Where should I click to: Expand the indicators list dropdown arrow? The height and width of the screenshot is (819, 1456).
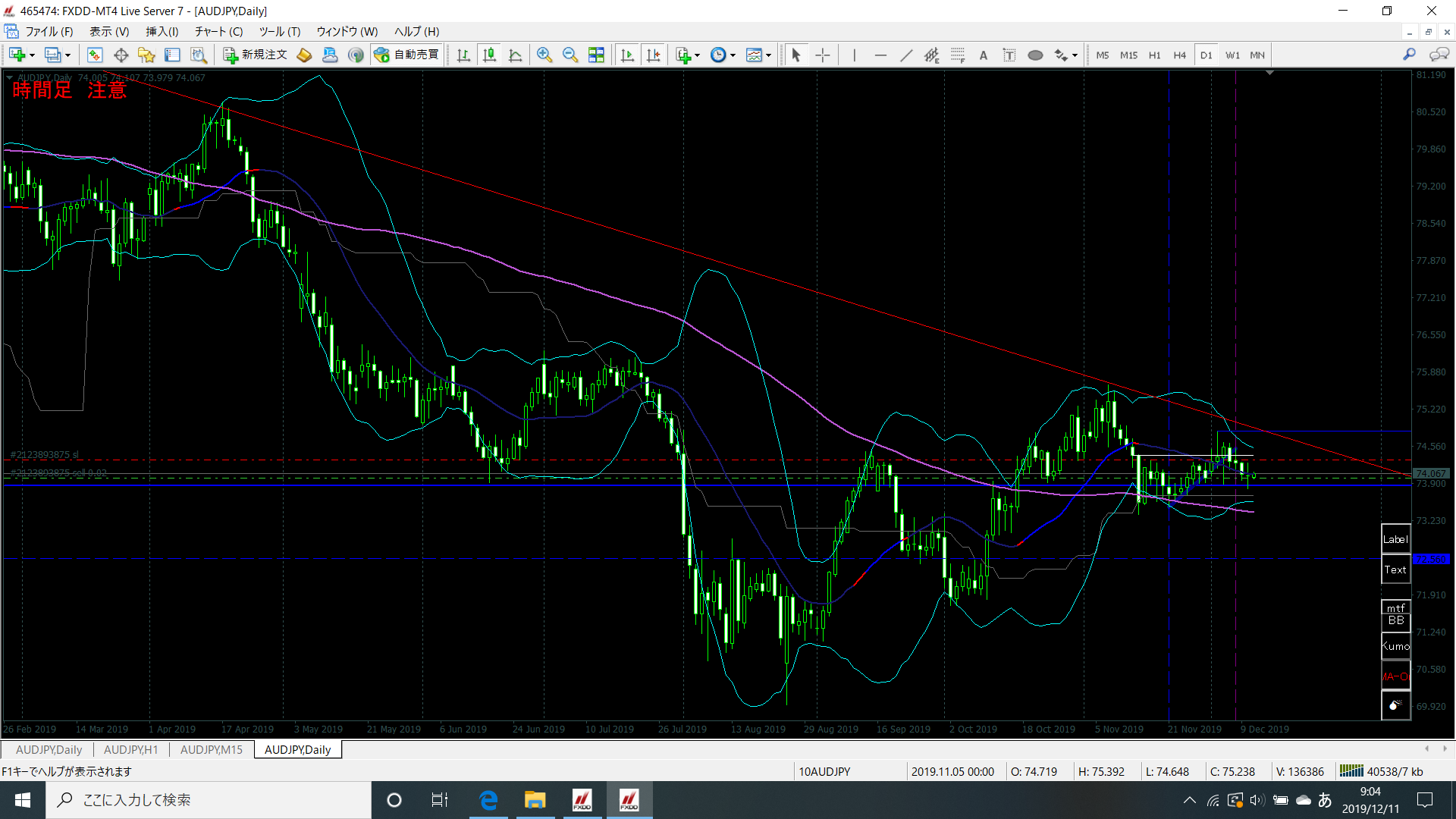[698, 55]
